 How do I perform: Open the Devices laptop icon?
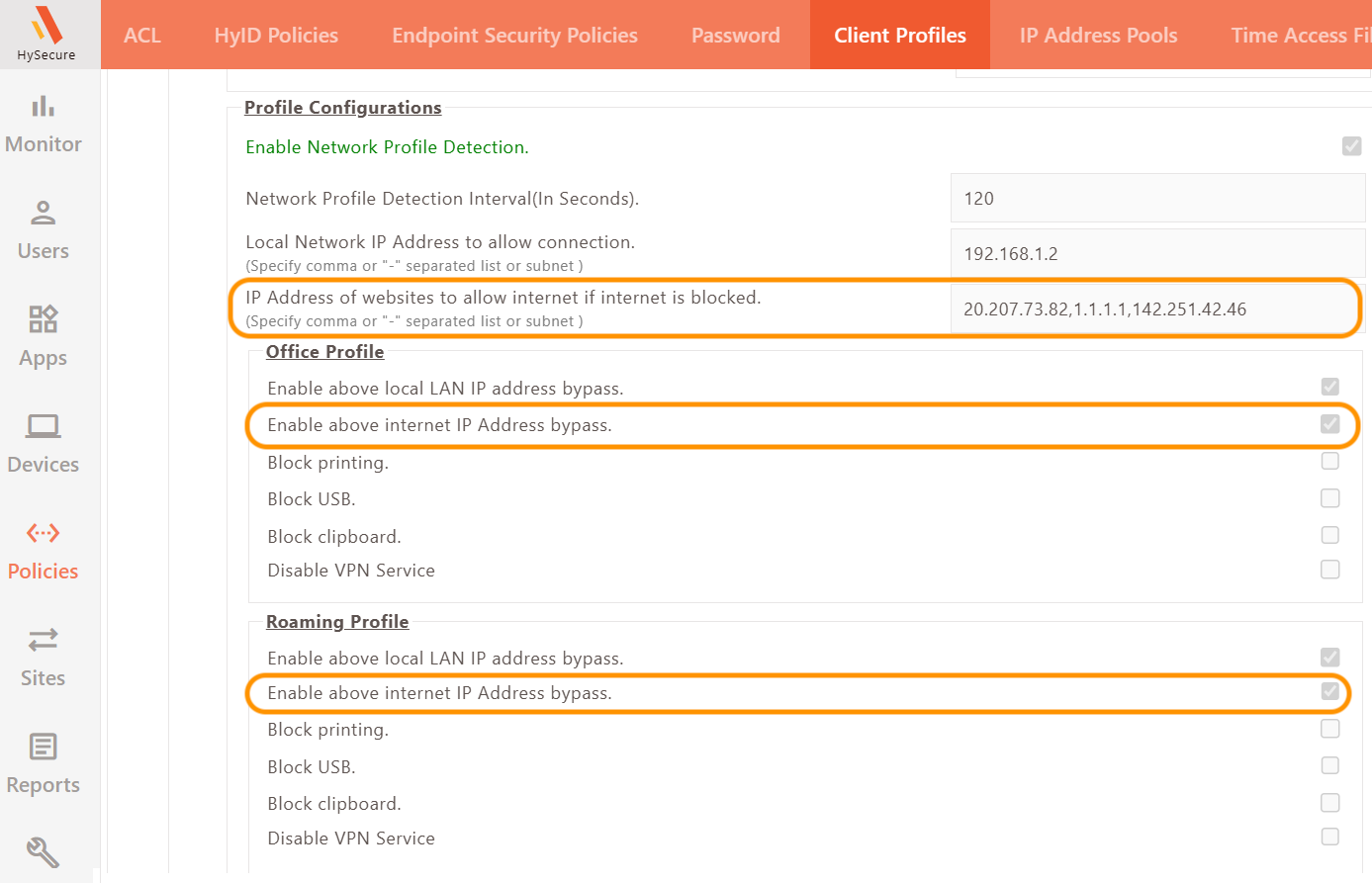tap(43, 426)
